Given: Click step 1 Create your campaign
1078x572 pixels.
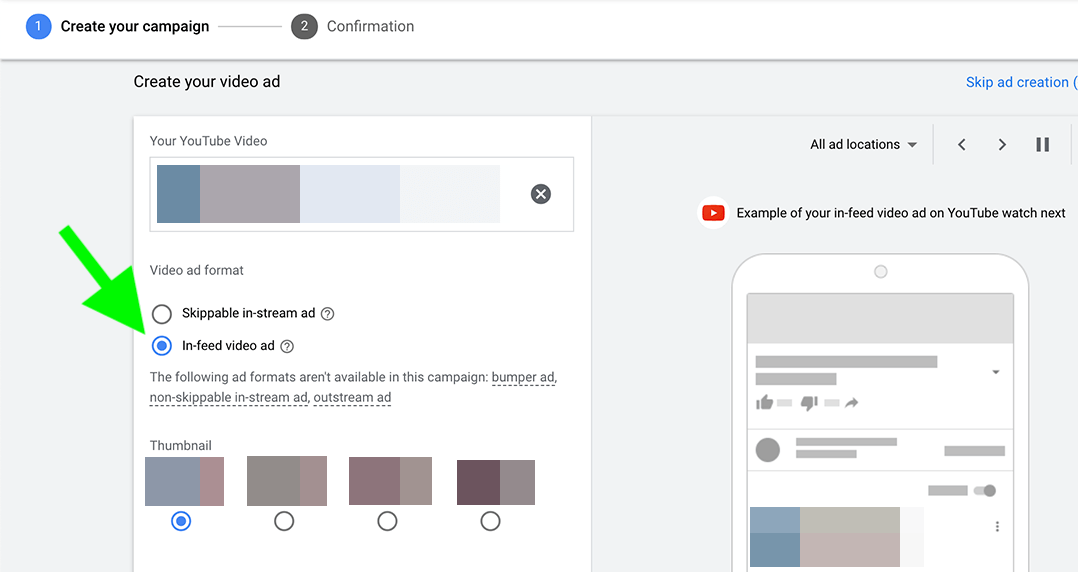Looking at the screenshot, I should pos(118,27).
